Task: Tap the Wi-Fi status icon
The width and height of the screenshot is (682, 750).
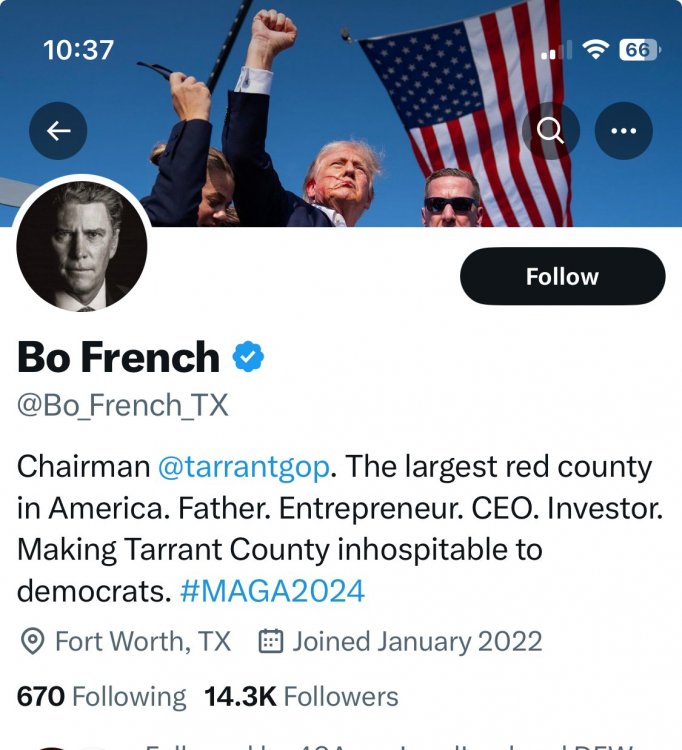Action: tap(596, 49)
